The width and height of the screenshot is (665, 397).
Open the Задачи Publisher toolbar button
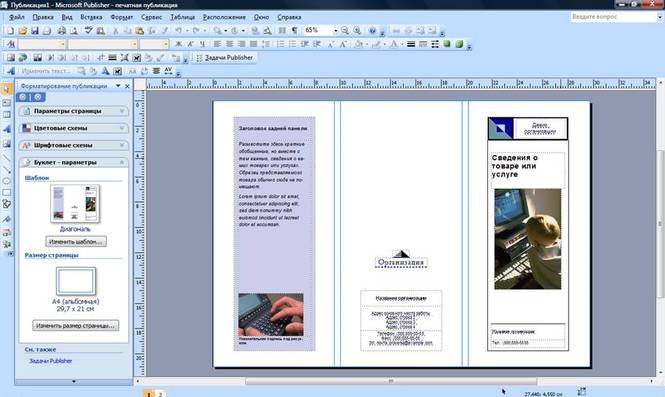(x=225, y=58)
